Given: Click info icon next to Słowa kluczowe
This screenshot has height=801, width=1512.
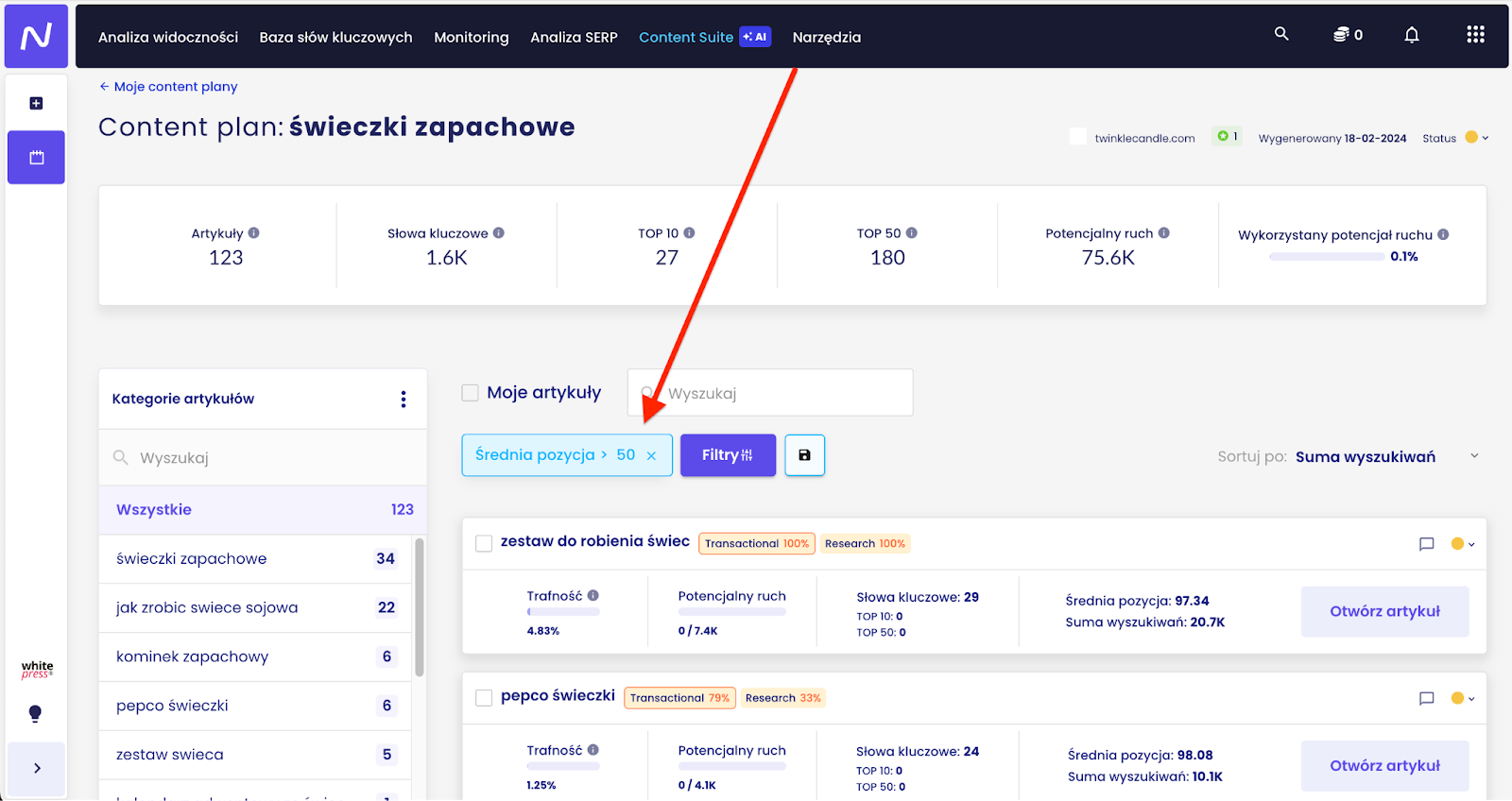Looking at the screenshot, I should pos(498,232).
